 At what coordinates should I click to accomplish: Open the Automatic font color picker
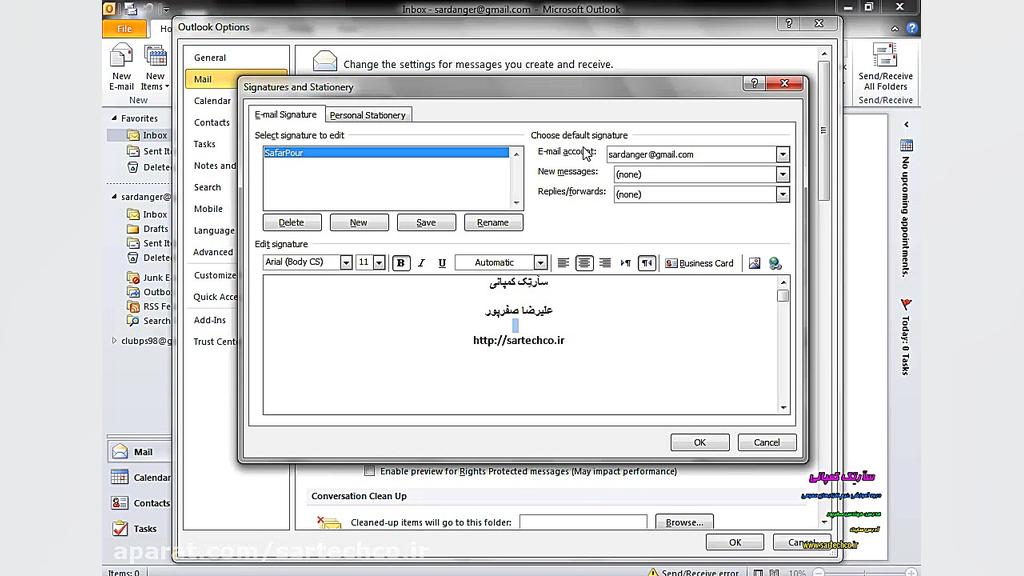540,262
